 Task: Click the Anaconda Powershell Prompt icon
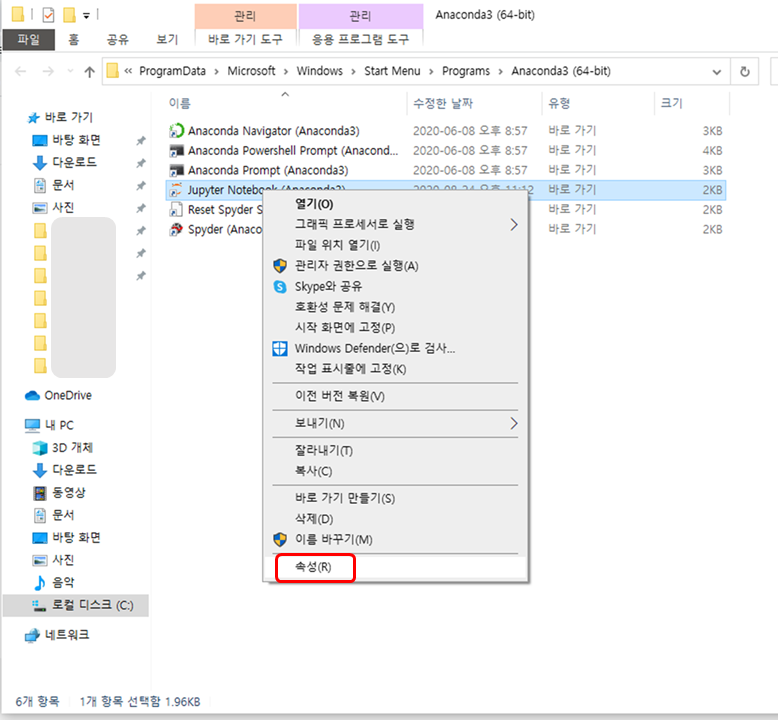point(176,150)
